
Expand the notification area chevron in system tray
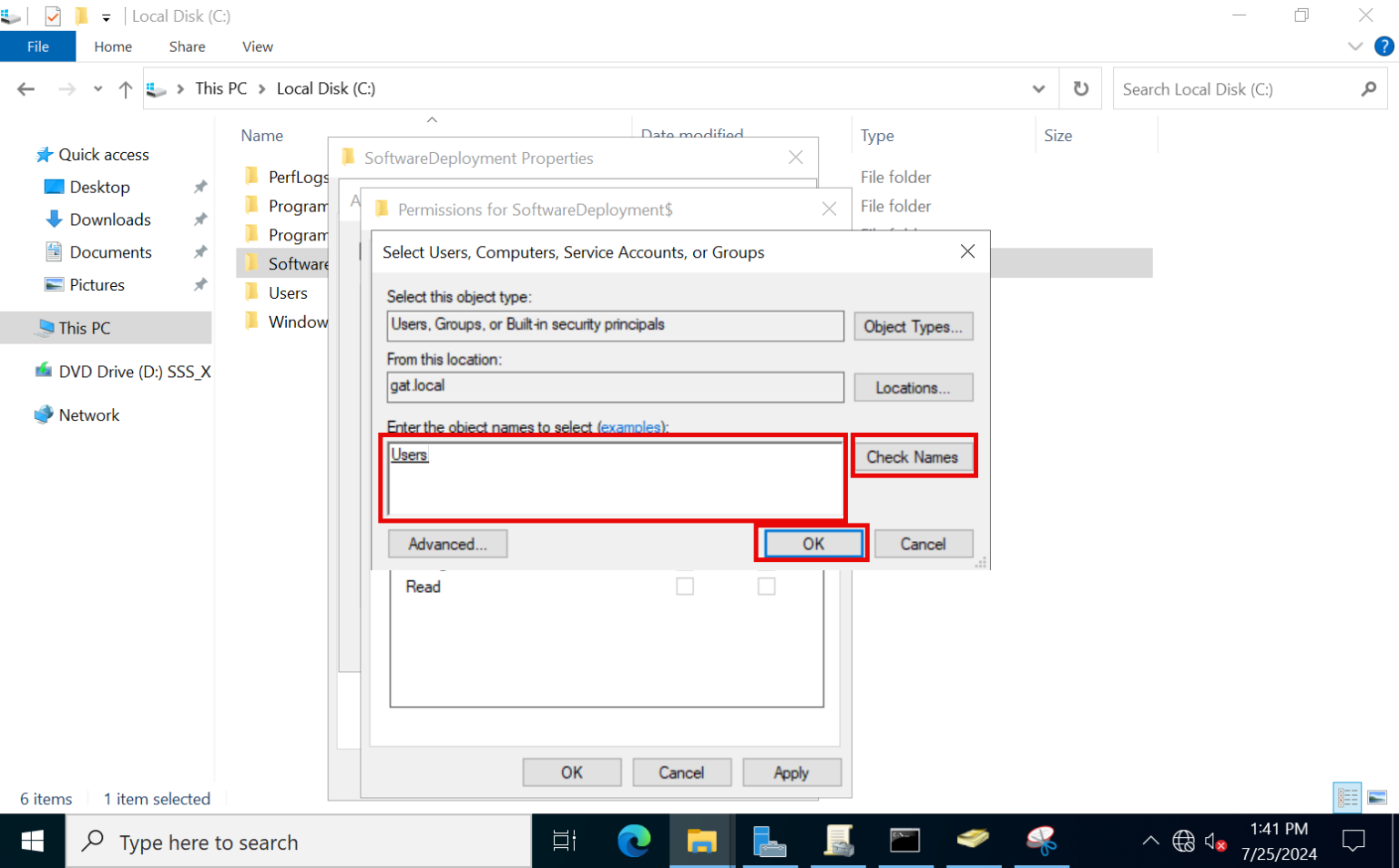click(x=1149, y=841)
